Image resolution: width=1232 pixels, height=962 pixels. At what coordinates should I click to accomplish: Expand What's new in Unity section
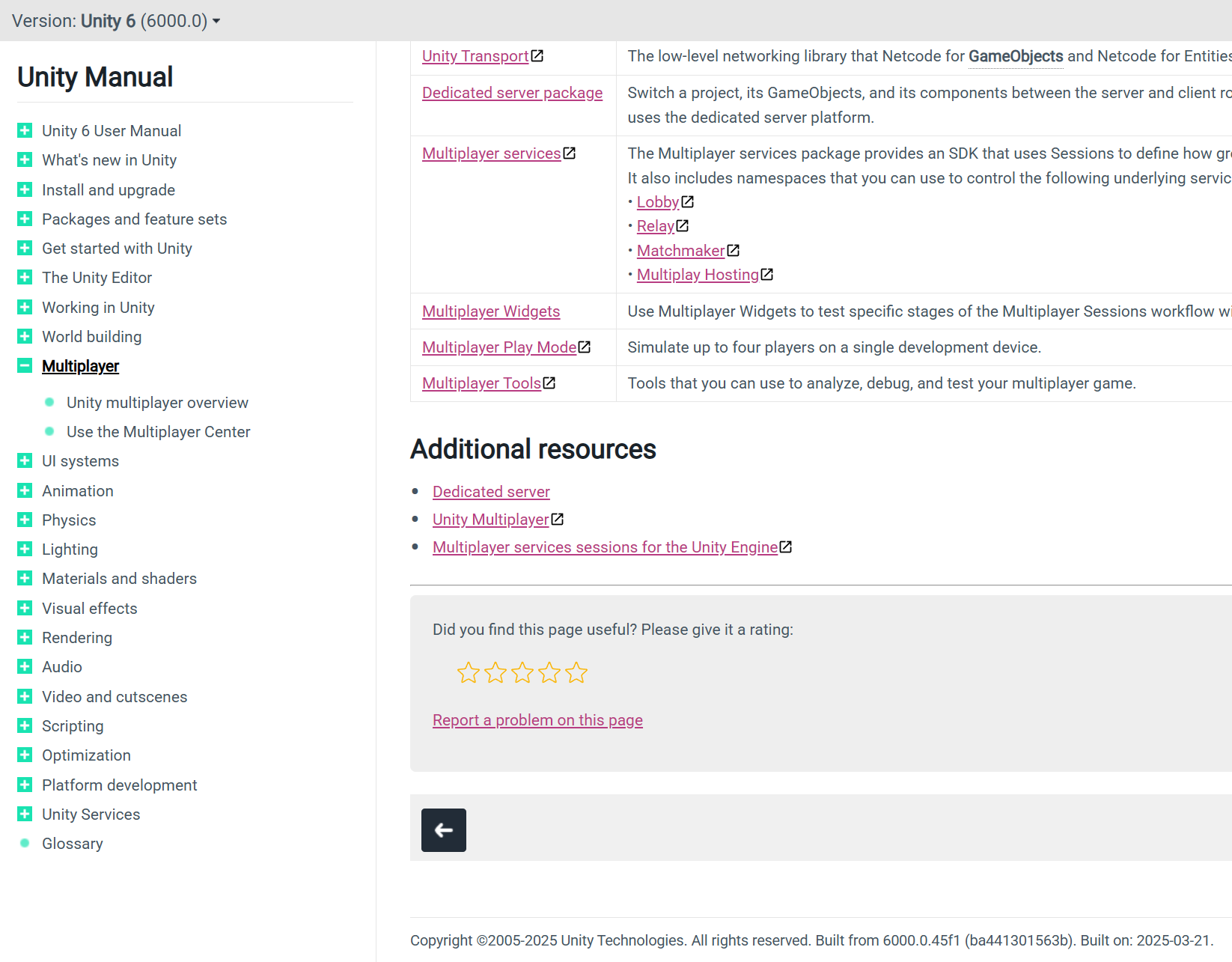click(x=25, y=159)
